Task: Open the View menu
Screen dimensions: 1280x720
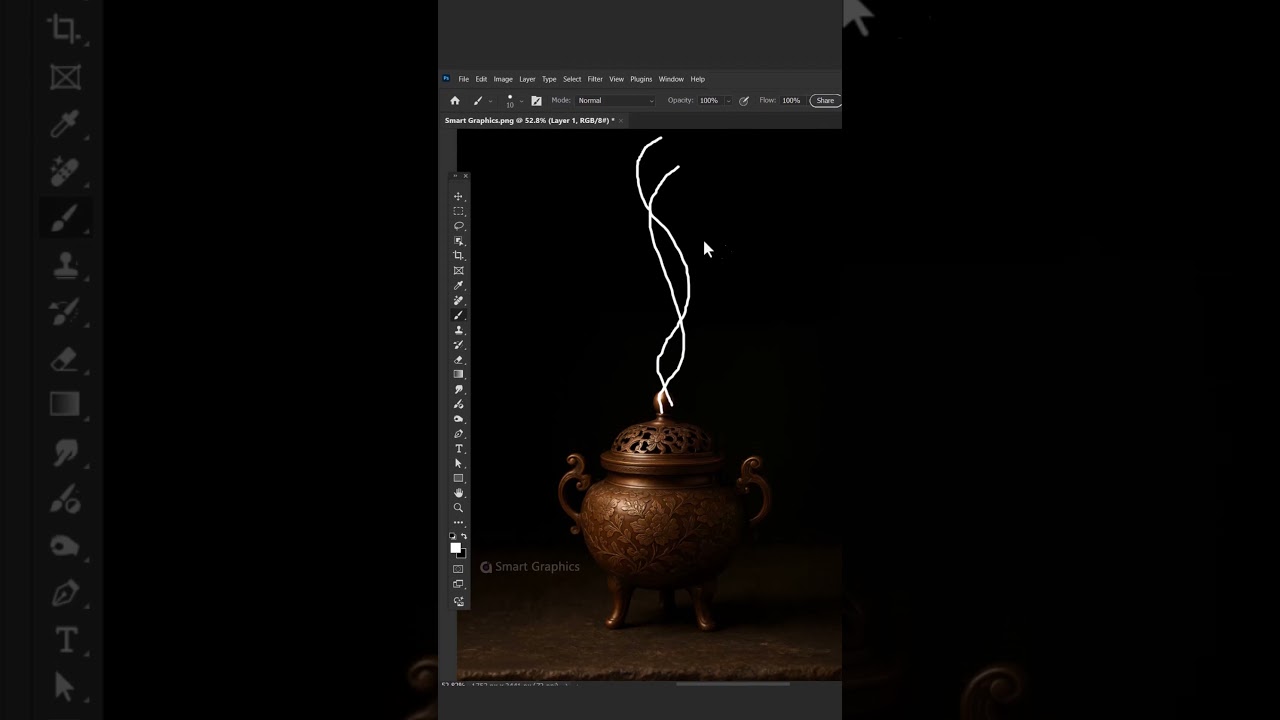Action: click(617, 79)
